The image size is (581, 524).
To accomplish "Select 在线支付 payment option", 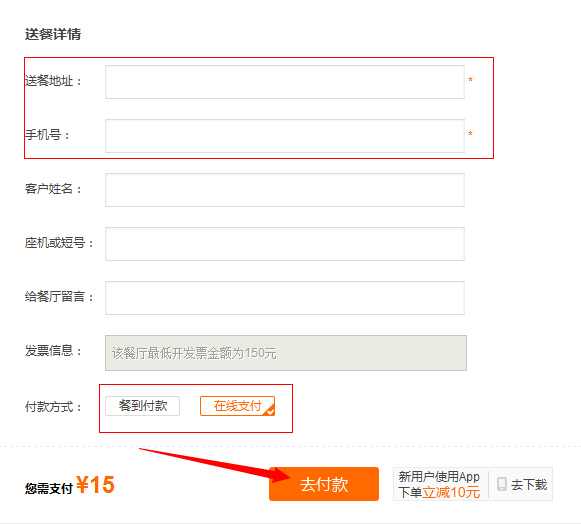I will pyautogui.click(x=238, y=406).
